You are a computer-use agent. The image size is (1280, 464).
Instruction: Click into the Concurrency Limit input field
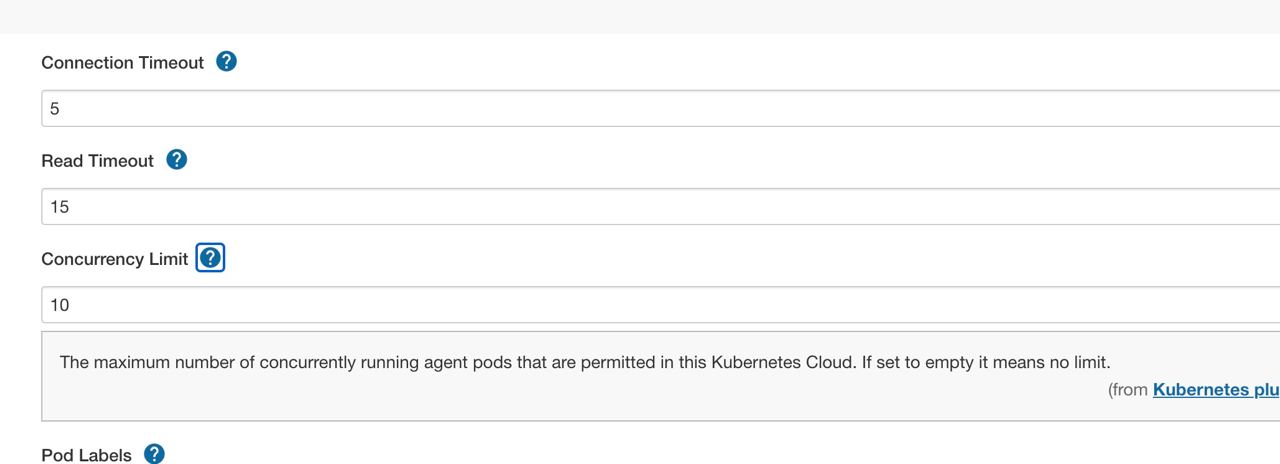point(660,304)
